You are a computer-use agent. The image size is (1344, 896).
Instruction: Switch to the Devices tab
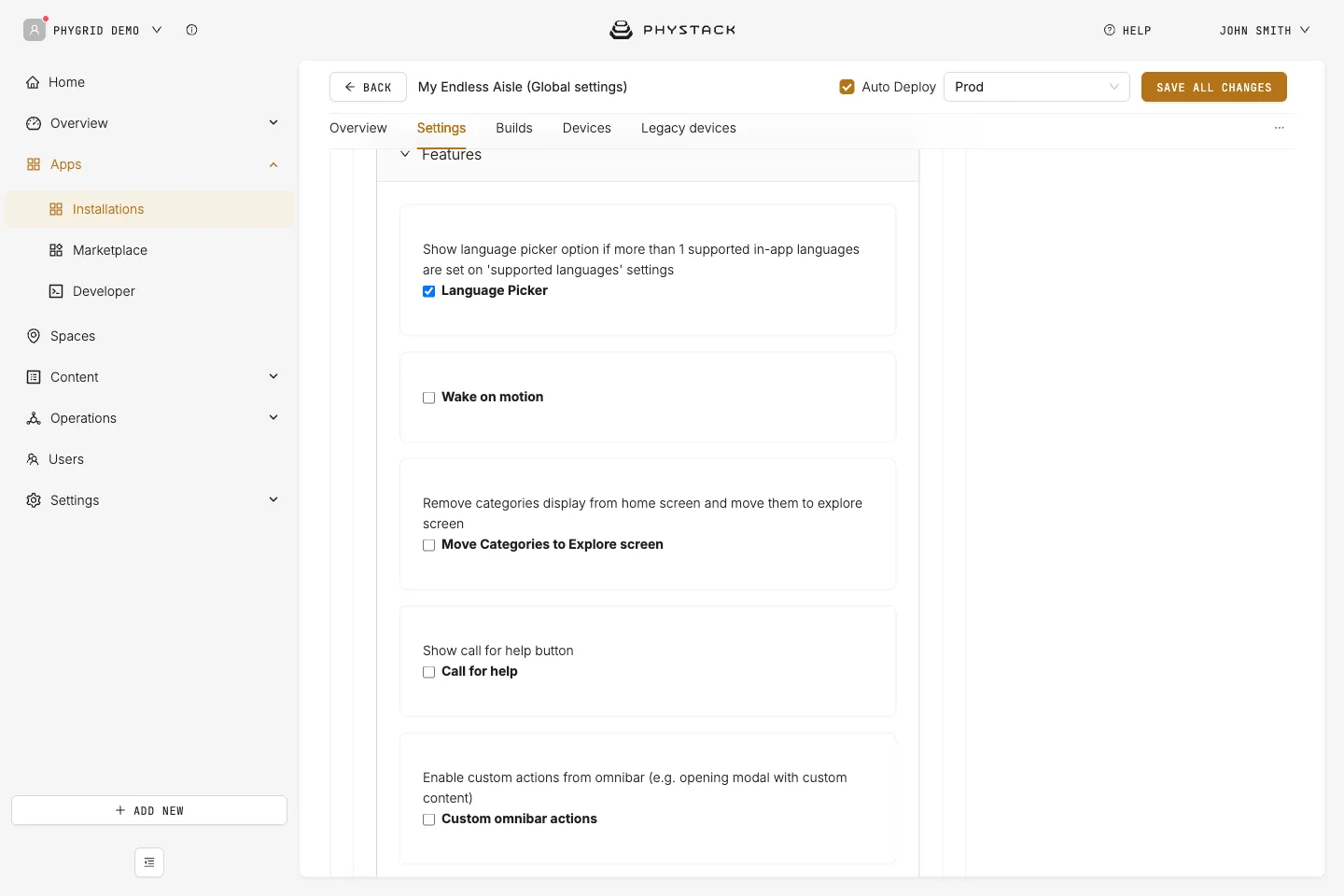pos(587,128)
